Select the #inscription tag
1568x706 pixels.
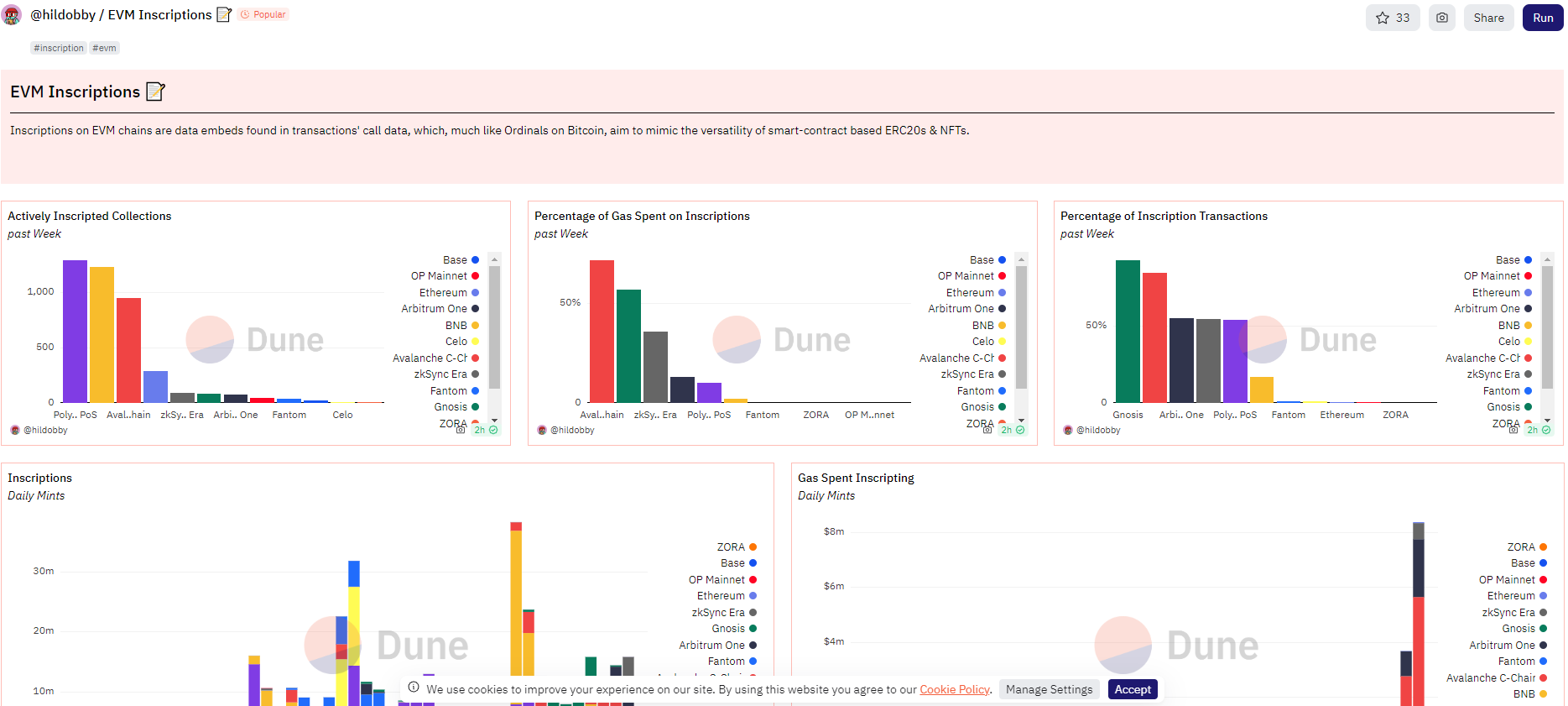[x=59, y=48]
